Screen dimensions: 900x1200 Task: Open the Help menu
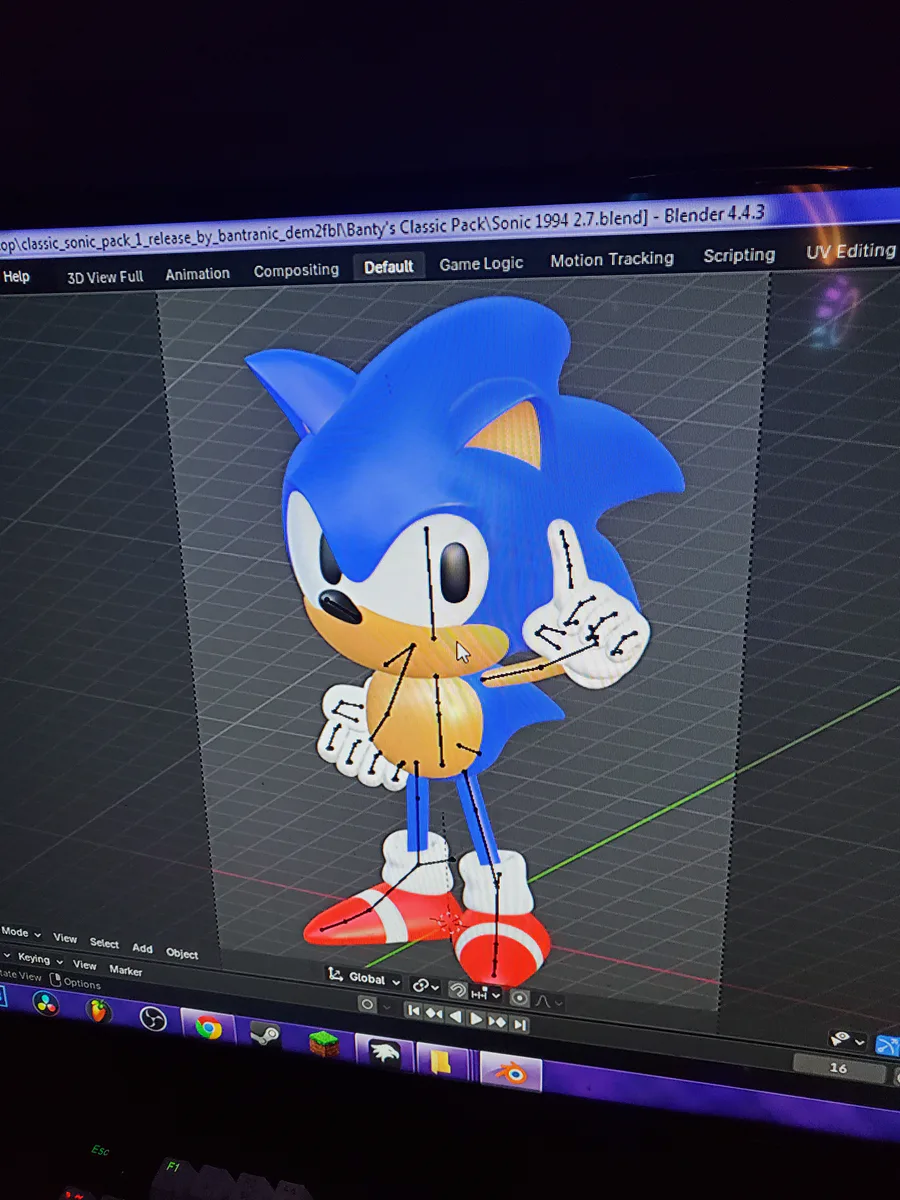tap(16, 277)
